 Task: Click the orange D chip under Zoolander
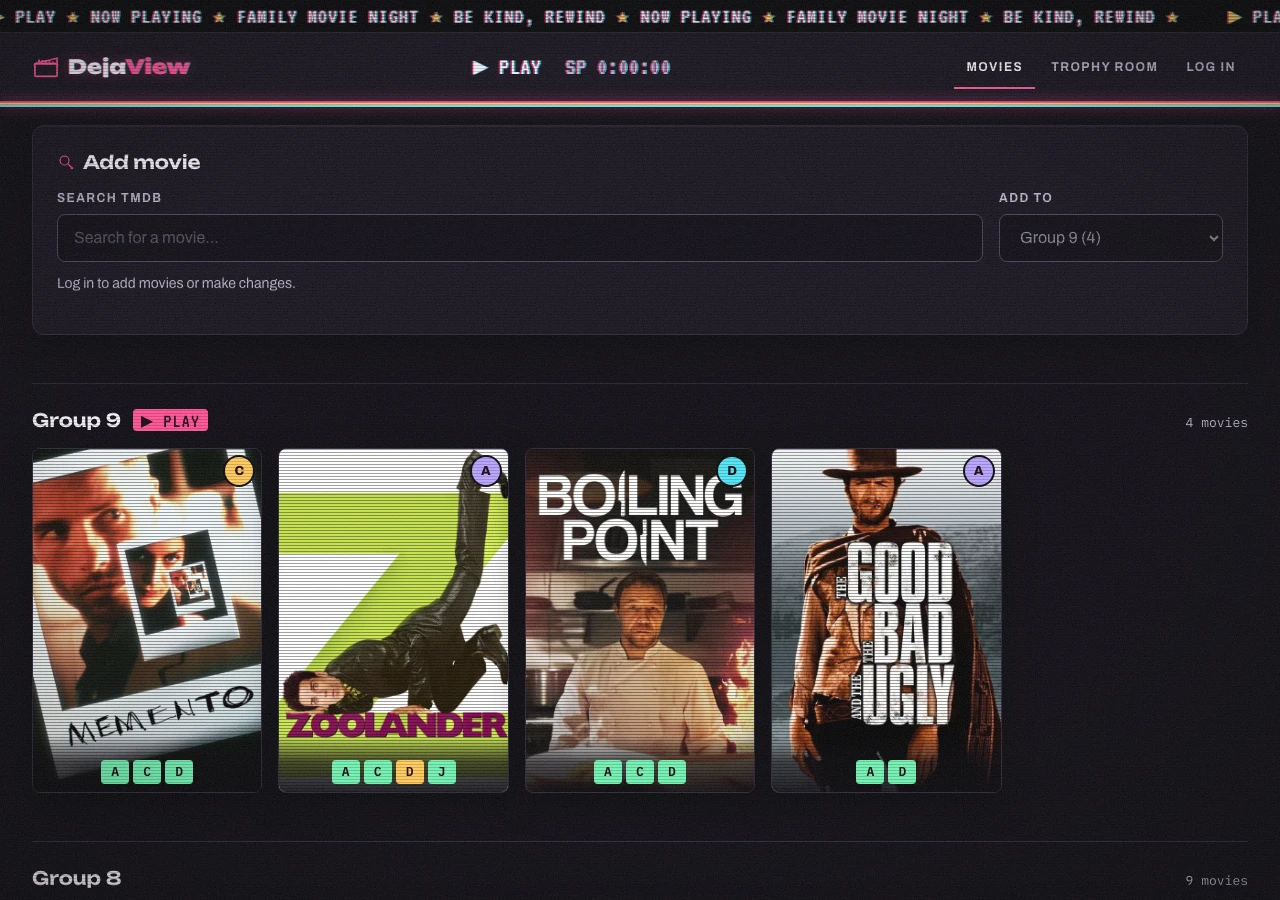coord(410,772)
